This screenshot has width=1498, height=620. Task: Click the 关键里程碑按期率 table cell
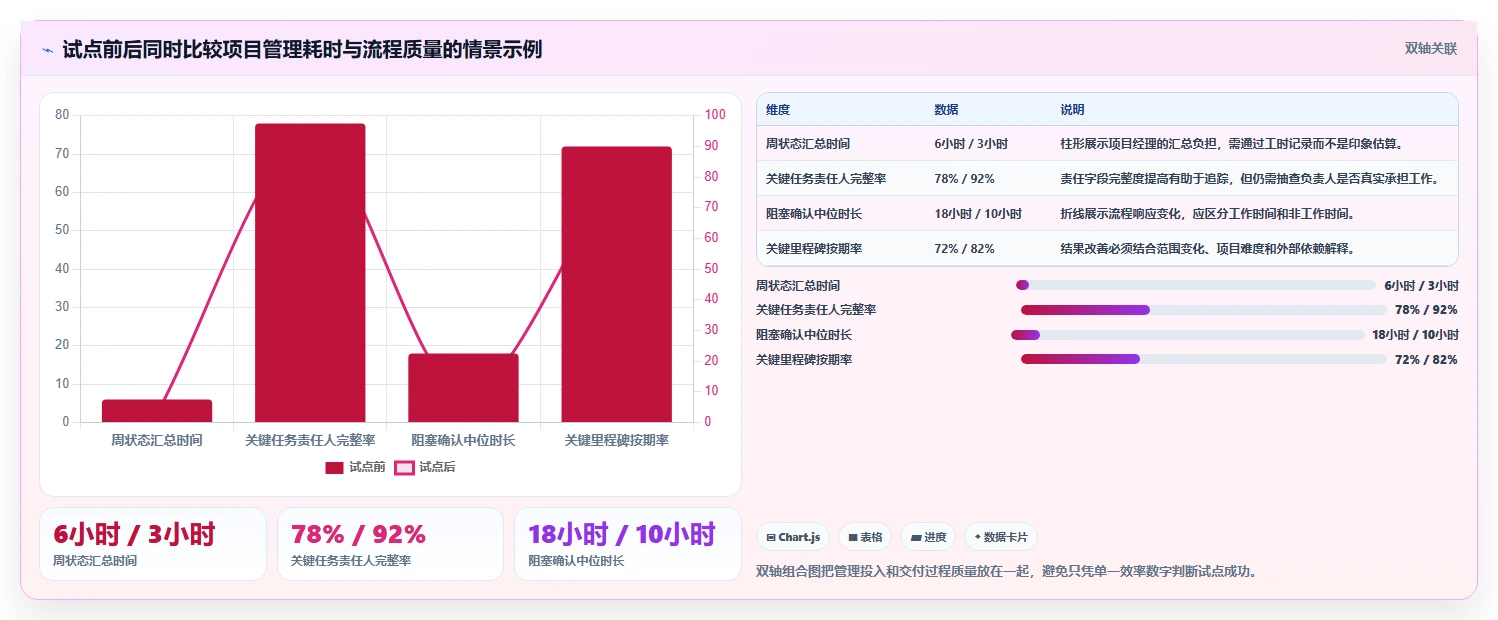point(841,248)
